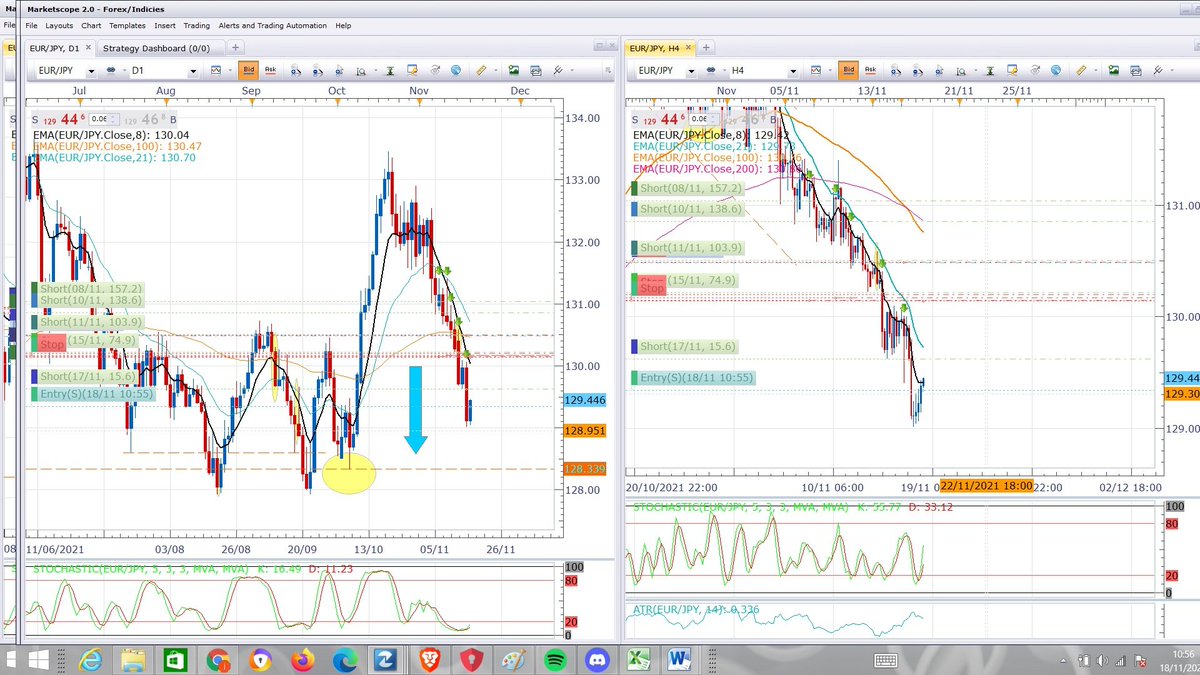This screenshot has height=675, width=1200.
Task: Select the ruler measure tool in H4 toolbar
Action: coord(1081,70)
